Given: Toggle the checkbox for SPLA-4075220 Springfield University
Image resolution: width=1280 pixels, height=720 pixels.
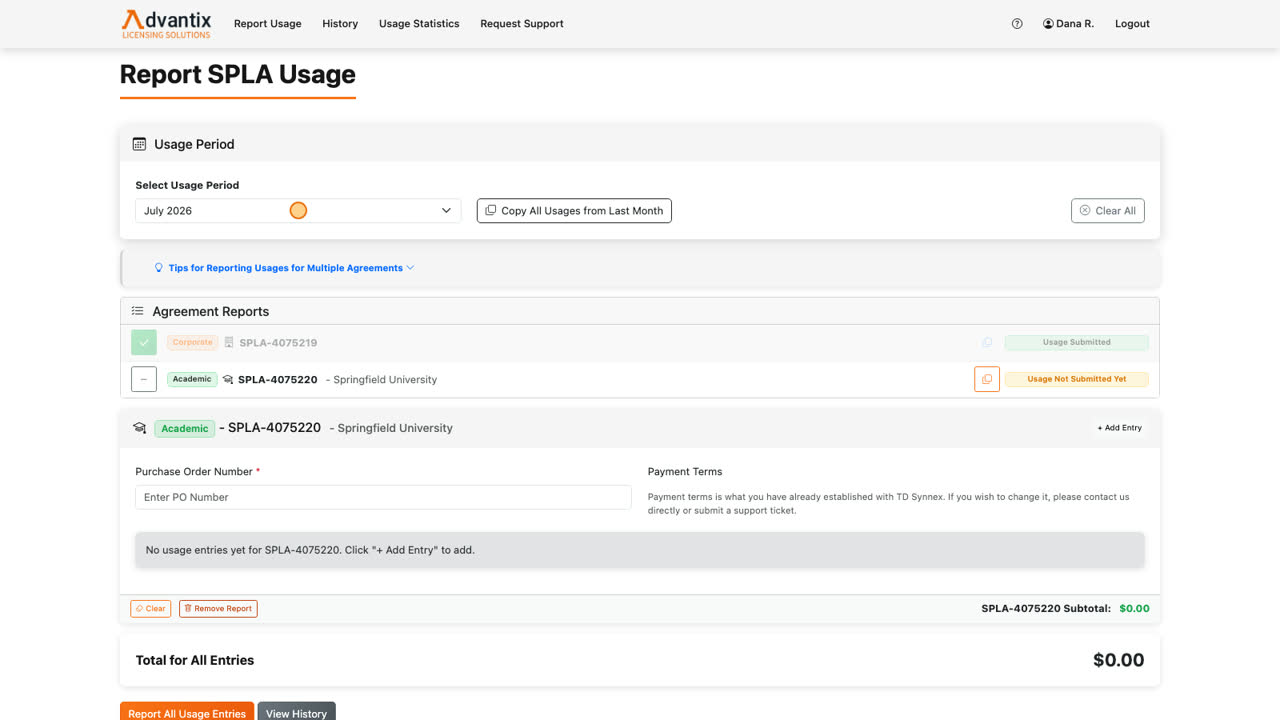Looking at the screenshot, I should pos(144,380).
